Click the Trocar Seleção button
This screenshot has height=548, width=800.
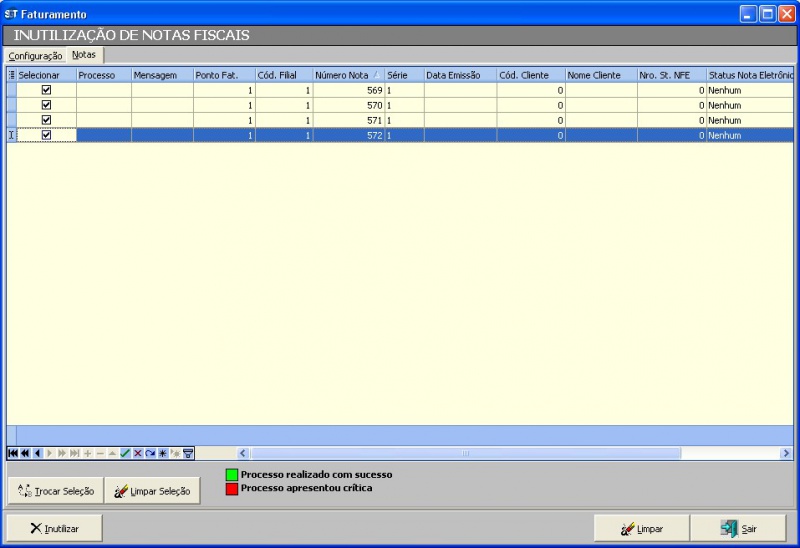click(x=56, y=491)
